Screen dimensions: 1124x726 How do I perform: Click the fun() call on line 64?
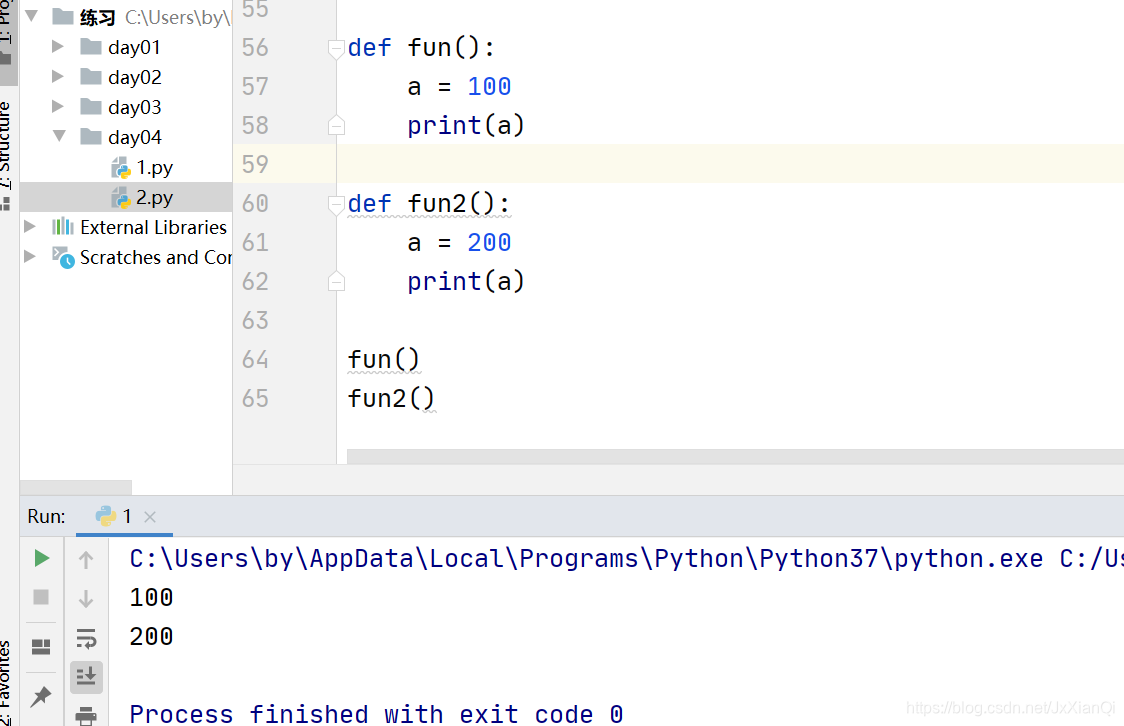(x=384, y=359)
